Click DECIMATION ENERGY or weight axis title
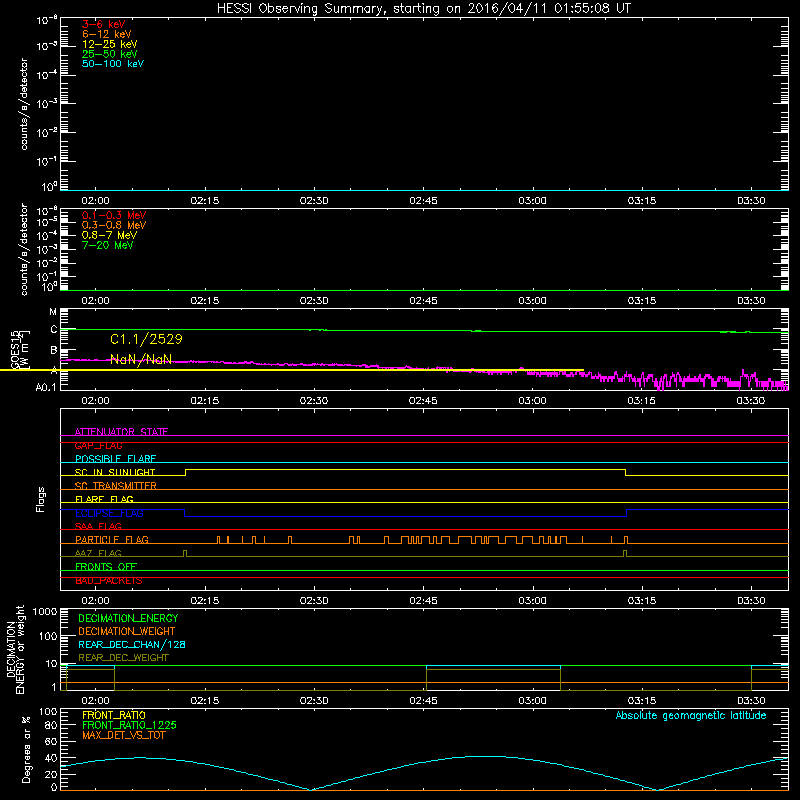This screenshot has height=800, width=800. (15, 649)
